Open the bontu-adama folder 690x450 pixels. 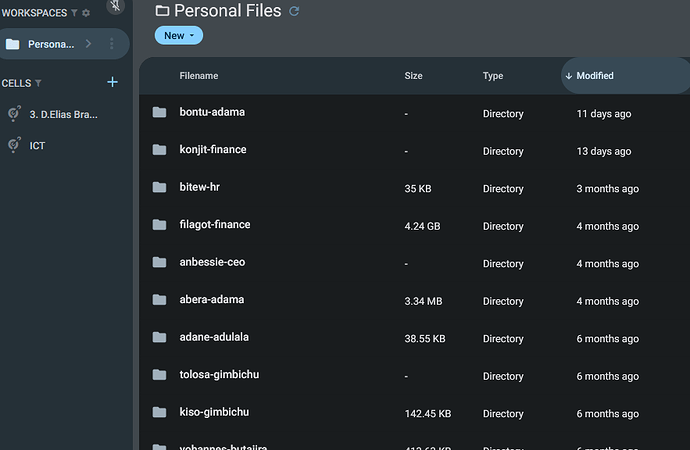click(x=212, y=112)
